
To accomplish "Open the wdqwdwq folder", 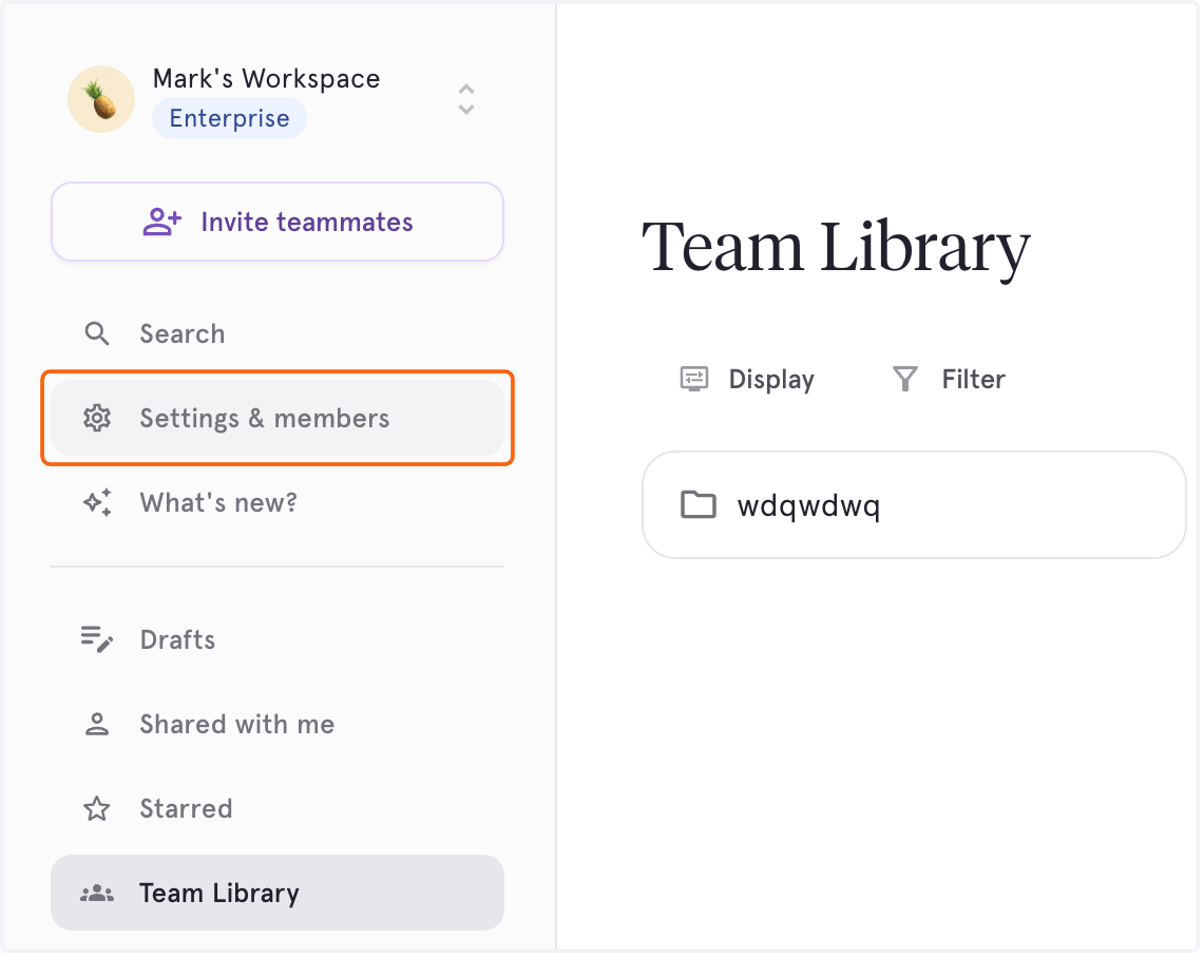I will [913, 505].
